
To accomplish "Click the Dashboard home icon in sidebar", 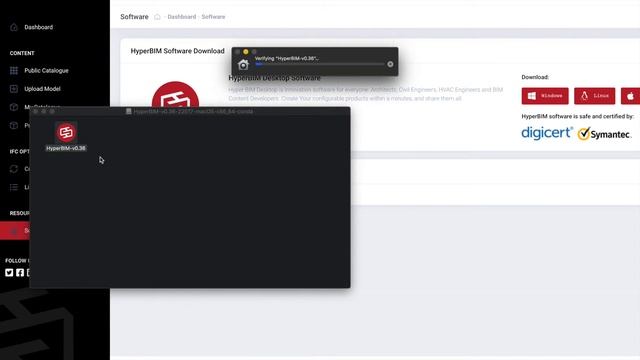I will pos(14,27).
